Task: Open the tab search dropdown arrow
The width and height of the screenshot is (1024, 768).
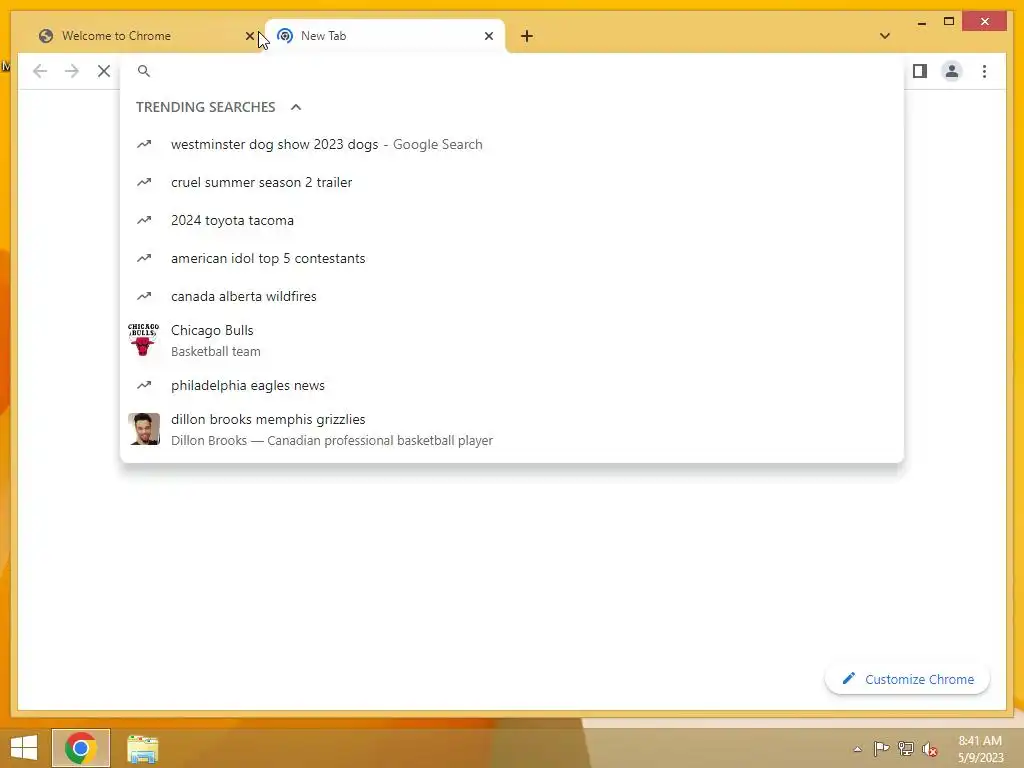Action: 884,36
